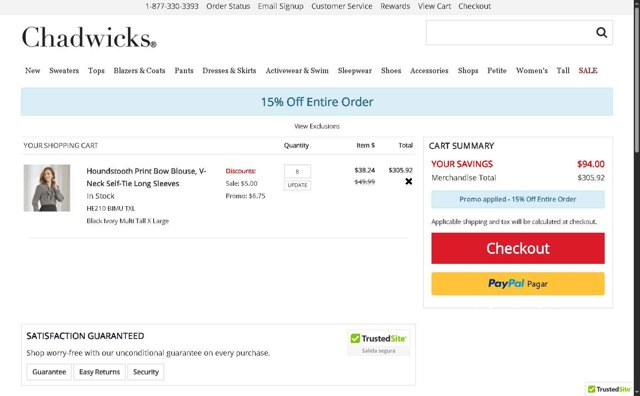Open the Houndstooth Print Bow Blouse title link
This screenshot has height=396, width=640.
pos(146,177)
